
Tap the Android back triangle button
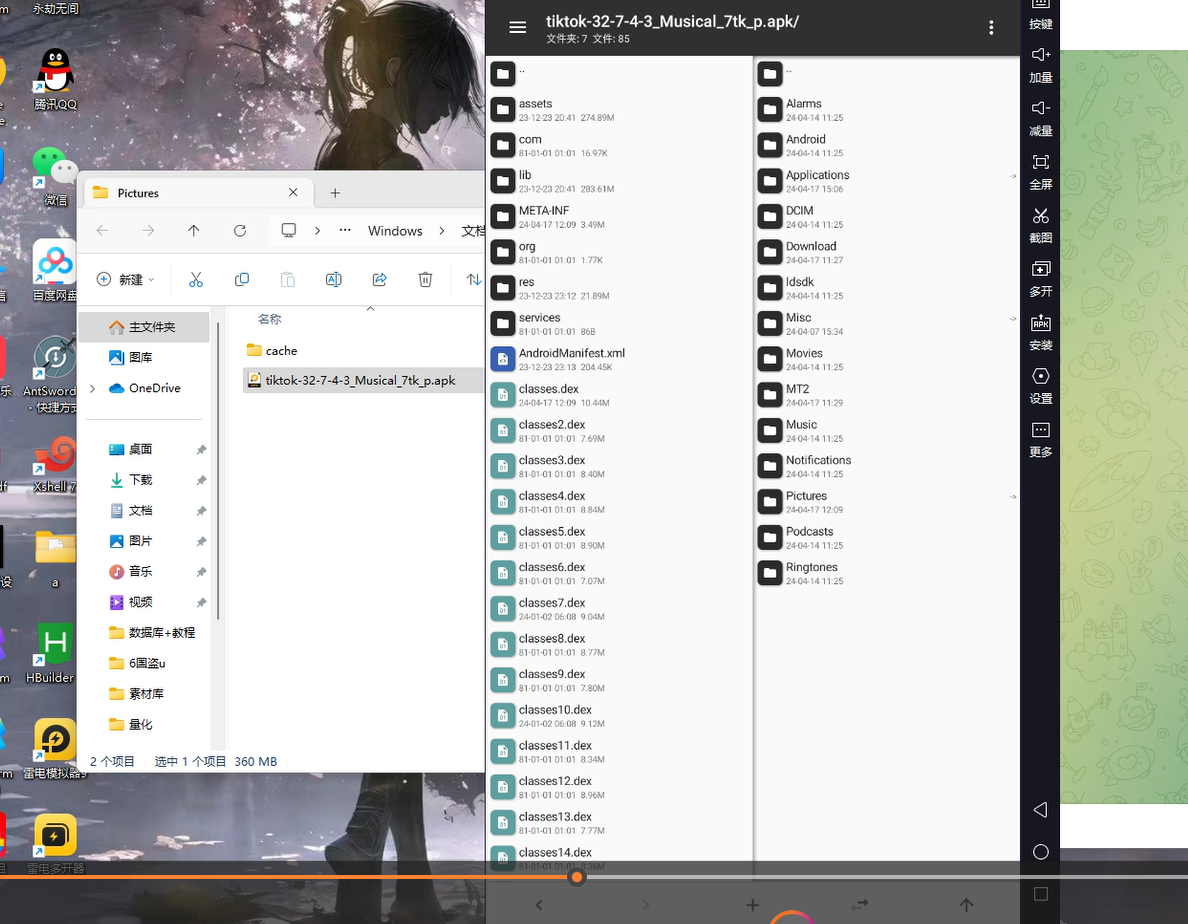pyautogui.click(x=1041, y=810)
